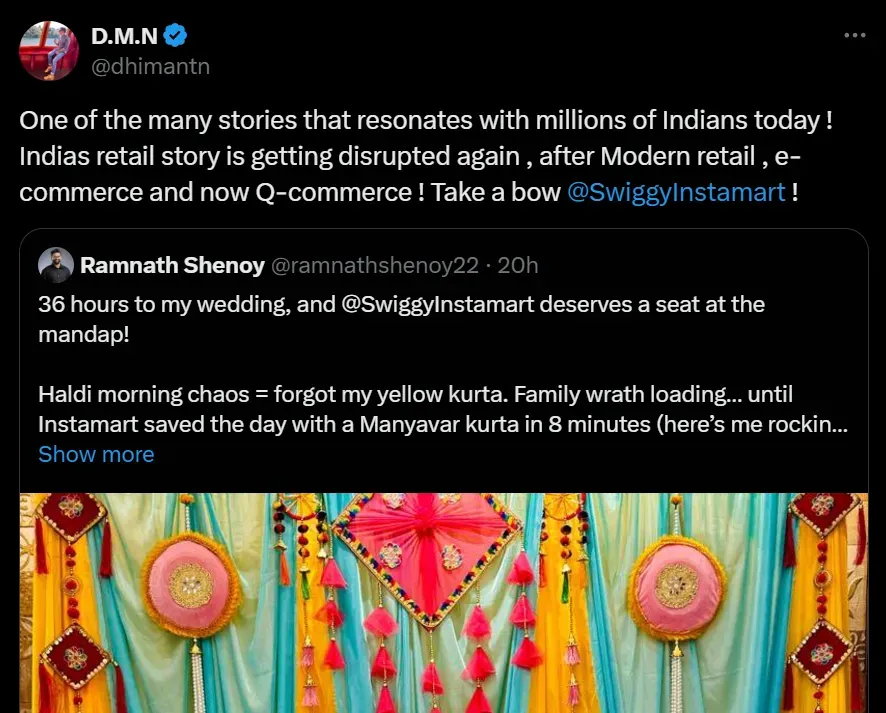
Task: Open the three-dot more options menu
Action: click(854, 35)
